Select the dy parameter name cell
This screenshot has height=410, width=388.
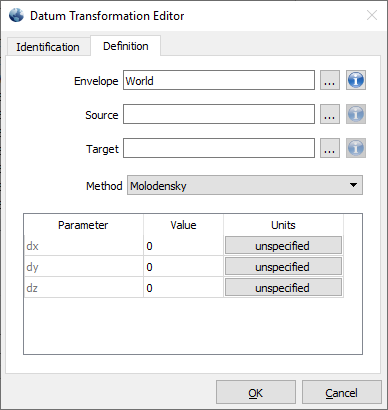[84, 267]
